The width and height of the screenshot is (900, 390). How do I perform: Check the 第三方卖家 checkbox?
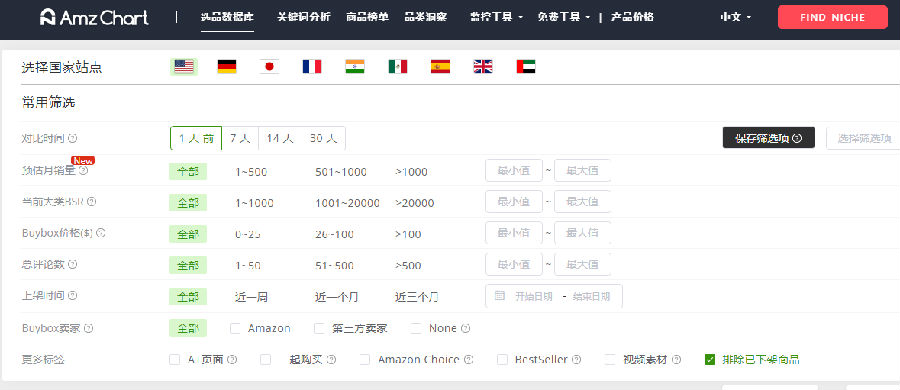319,329
